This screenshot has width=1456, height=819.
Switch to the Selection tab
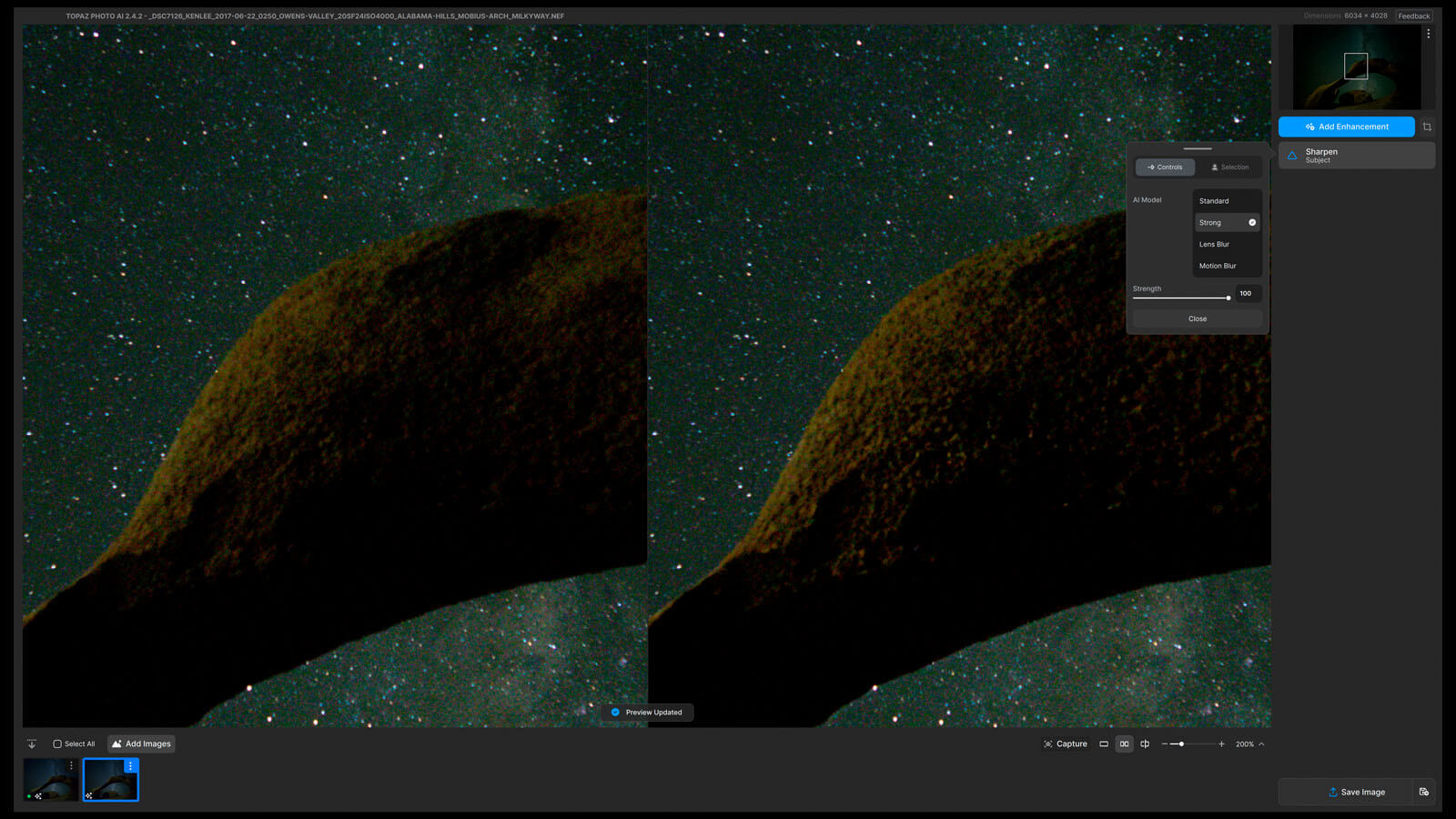(x=1229, y=167)
